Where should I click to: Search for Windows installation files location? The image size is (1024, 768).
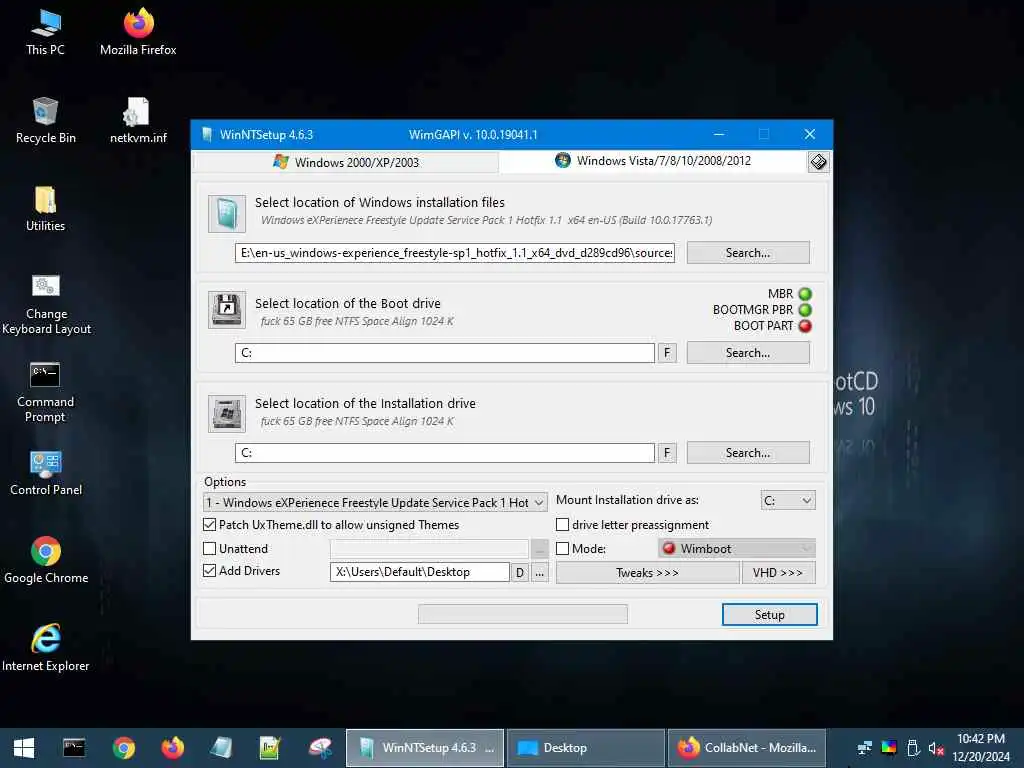coord(748,253)
